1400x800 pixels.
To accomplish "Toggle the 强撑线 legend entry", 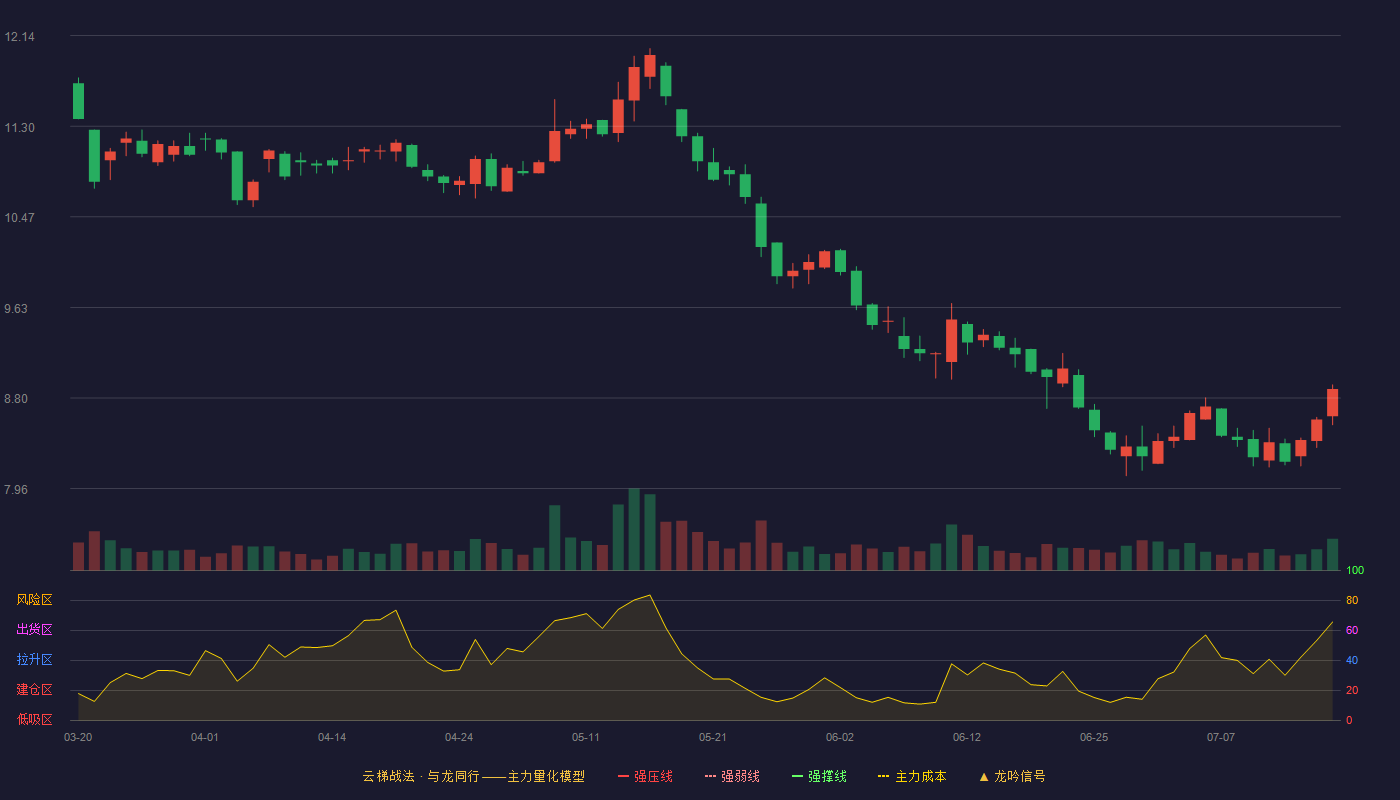I will tap(819, 776).
